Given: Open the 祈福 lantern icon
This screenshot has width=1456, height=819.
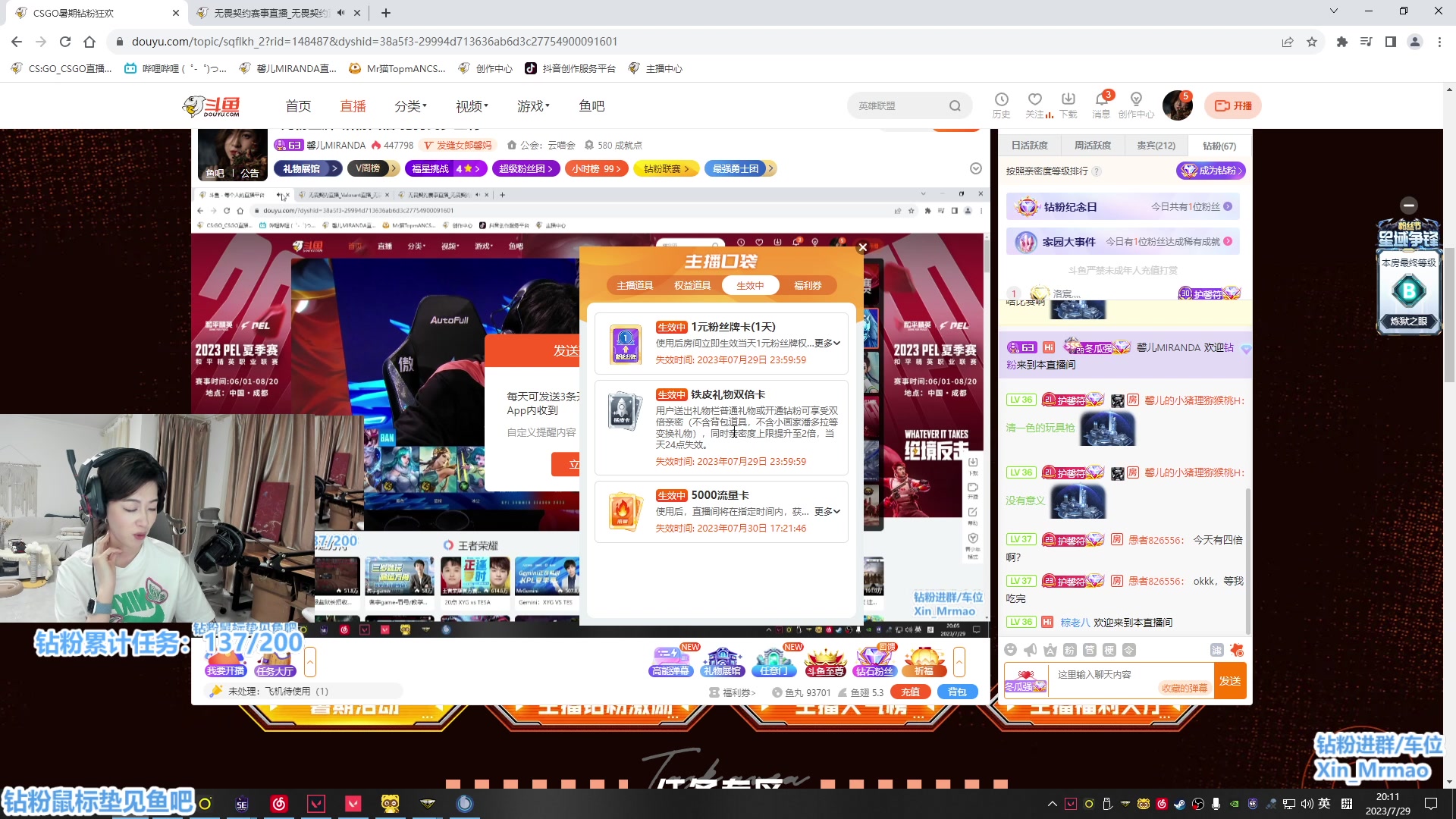Looking at the screenshot, I should point(924,661).
